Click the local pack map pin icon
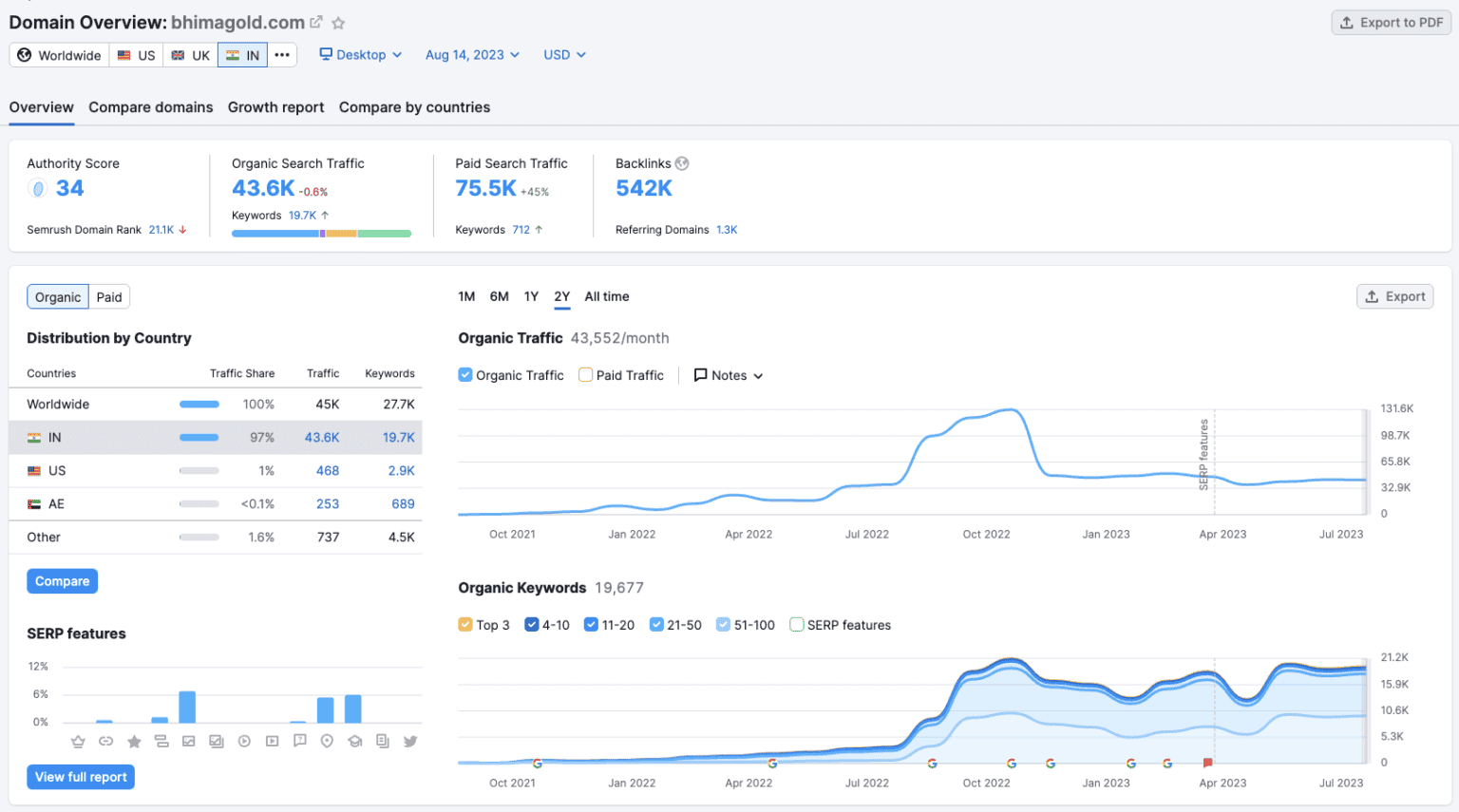The height and width of the screenshot is (812, 1459). pos(327,742)
